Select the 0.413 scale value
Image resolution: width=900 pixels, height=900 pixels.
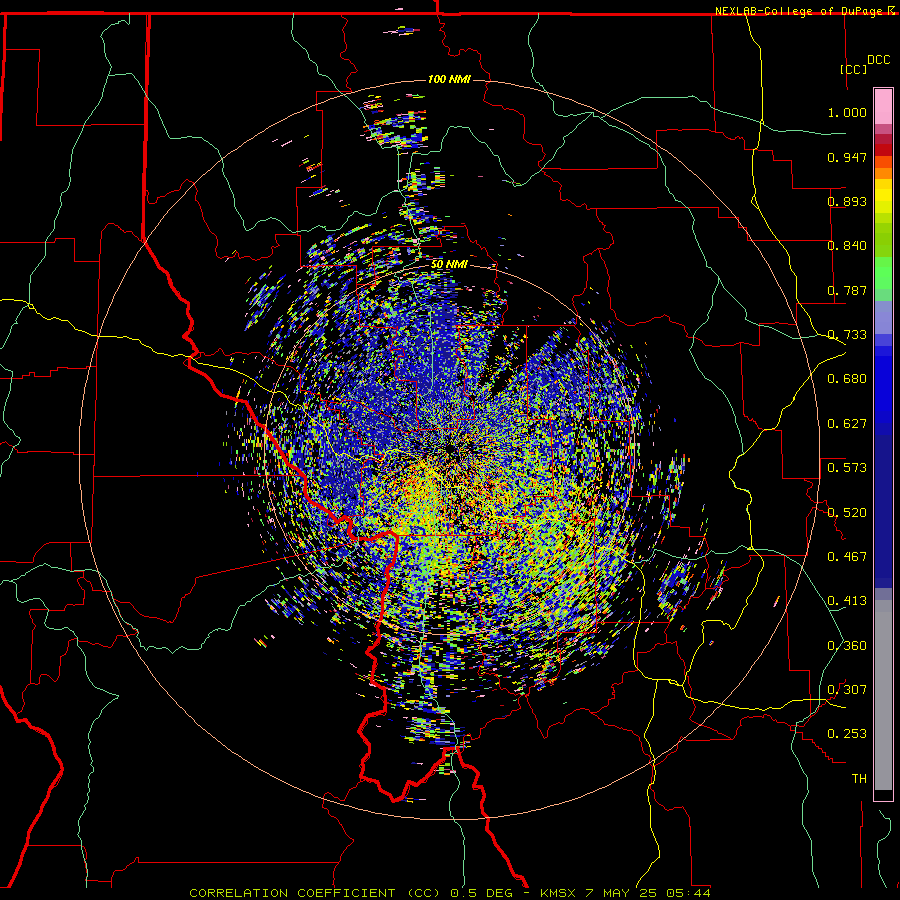point(847,601)
